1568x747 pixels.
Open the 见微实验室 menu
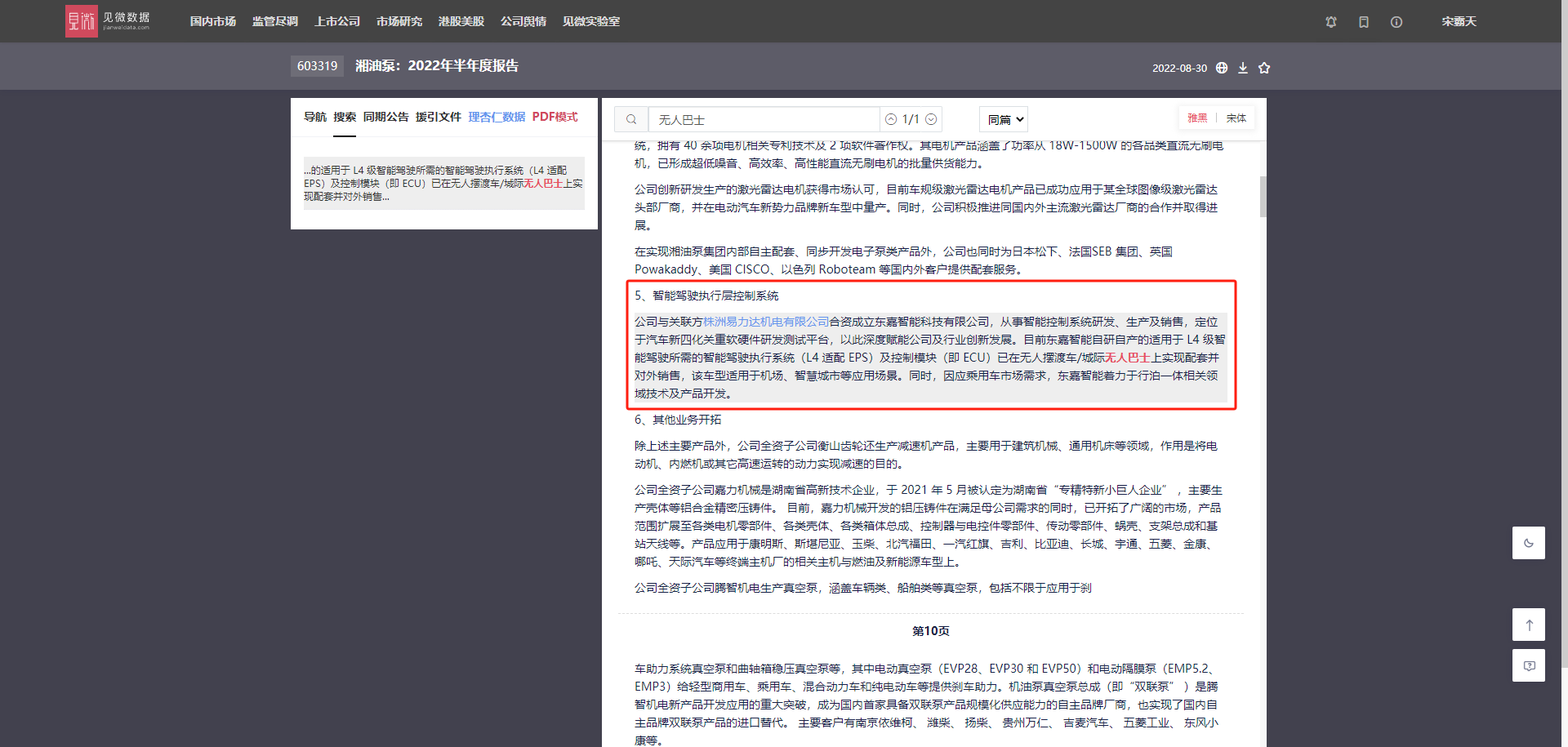591,21
